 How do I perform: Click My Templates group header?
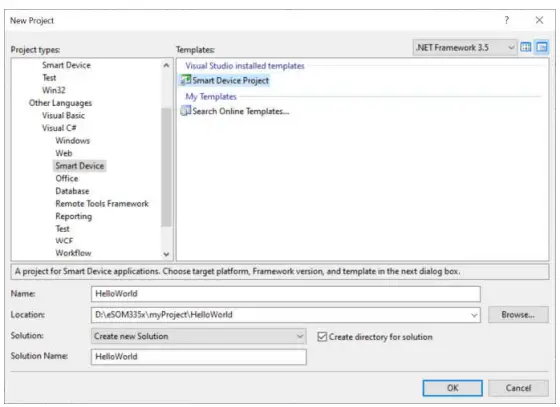tap(211, 97)
